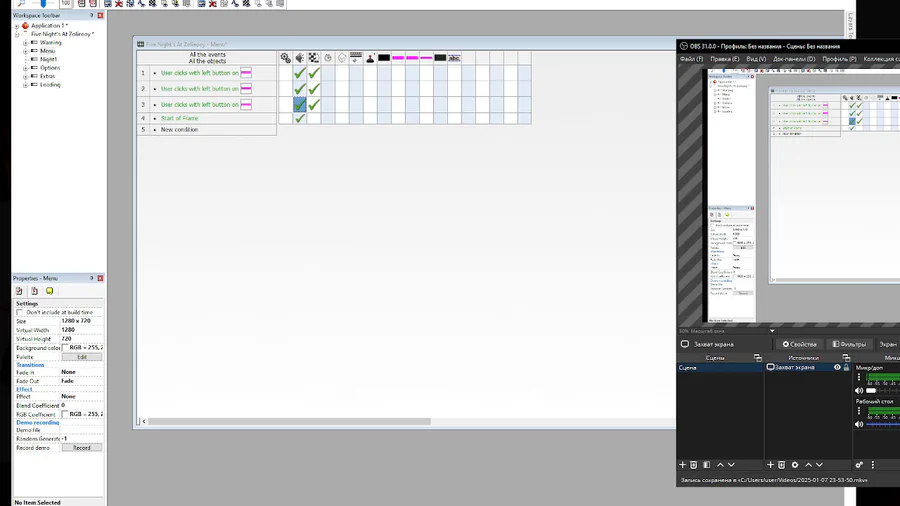Select black object column beside joystick icon
The width and height of the screenshot is (900, 506).
(384, 58)
